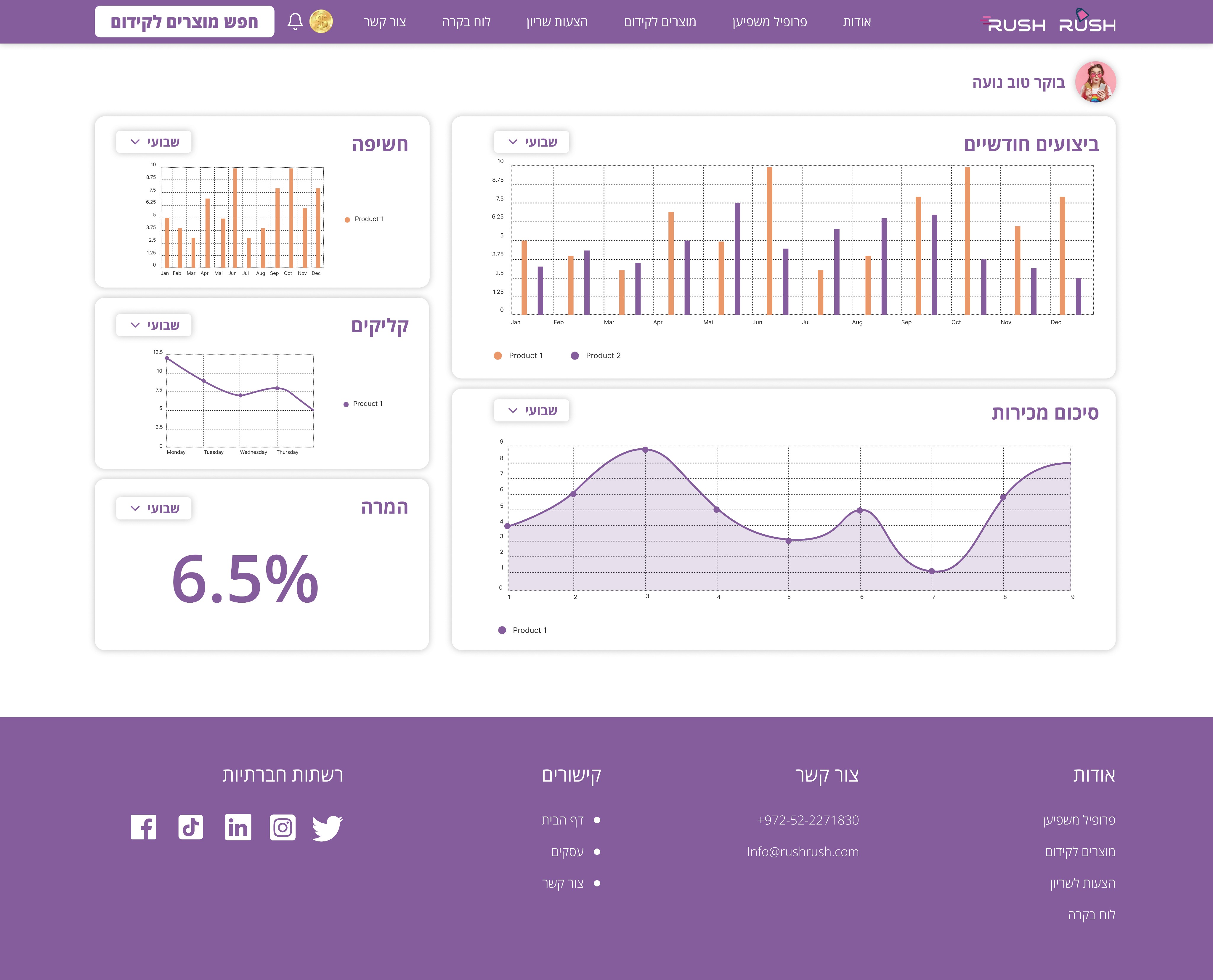Click the sales chart lowest point at 7
Screen dimensions: 1213x980
click(x=932, y=571)
